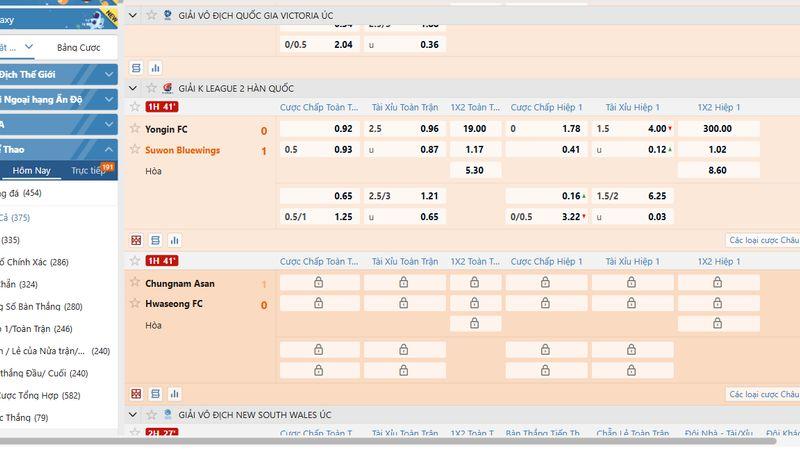Collapse Giải Vô Địch New South Wales section

[135, 415]
